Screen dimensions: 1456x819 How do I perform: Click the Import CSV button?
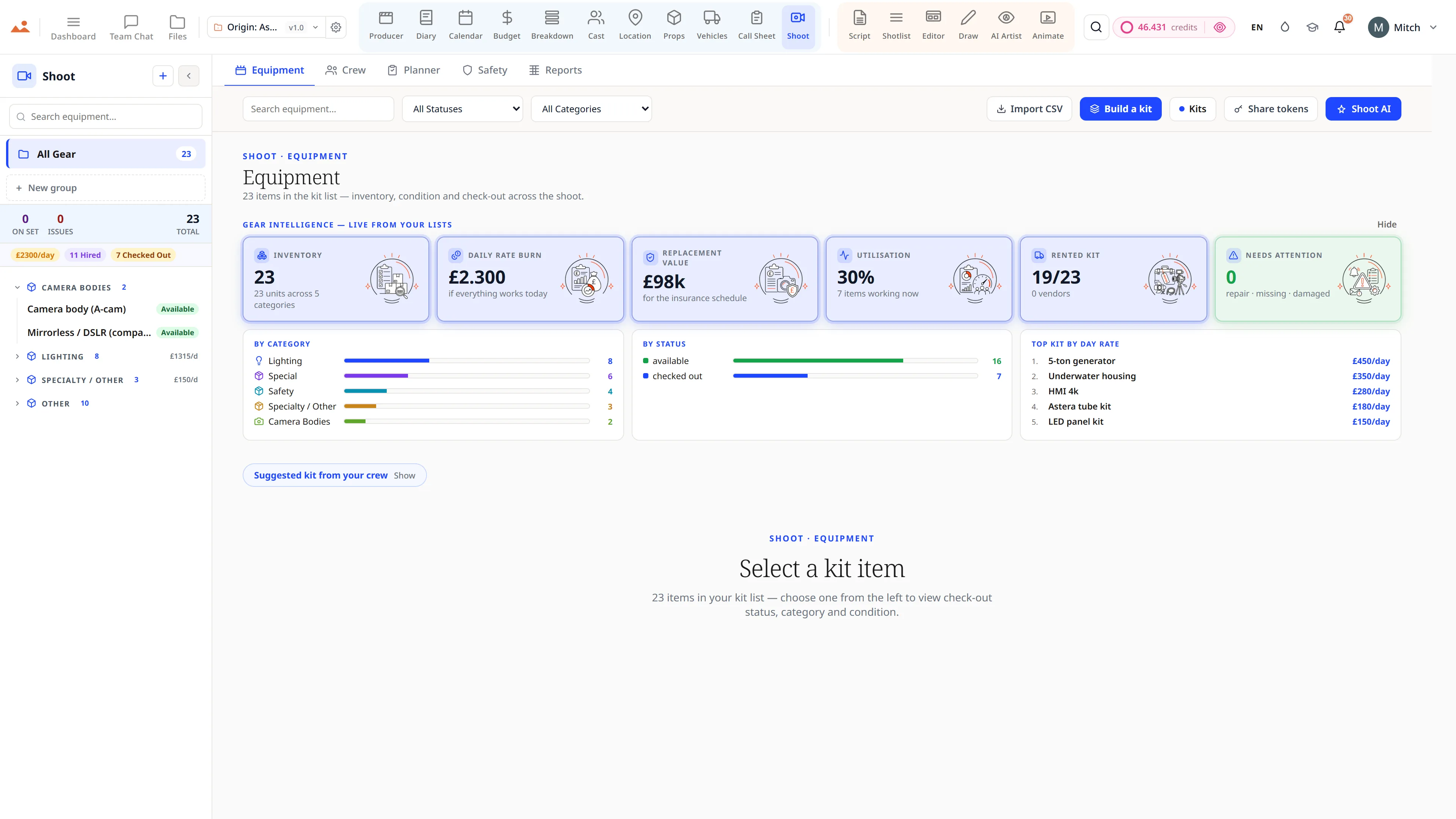pyautogui.click(x=1029, y=109)
